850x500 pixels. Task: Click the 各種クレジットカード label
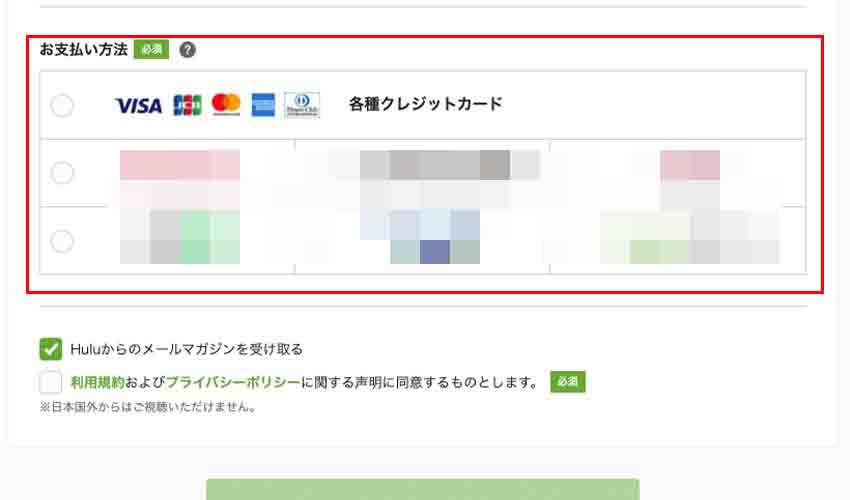[x=426, y=104]
